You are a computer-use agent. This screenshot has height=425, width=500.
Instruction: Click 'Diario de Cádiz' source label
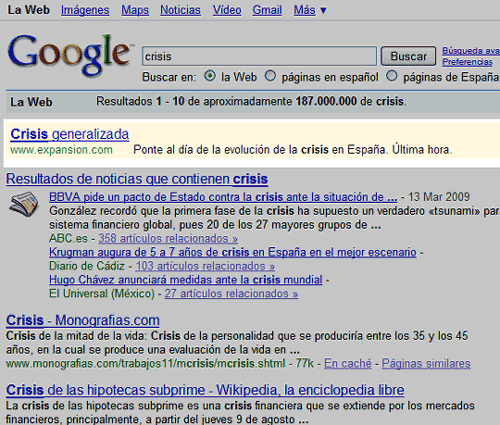tap(87, 266)
